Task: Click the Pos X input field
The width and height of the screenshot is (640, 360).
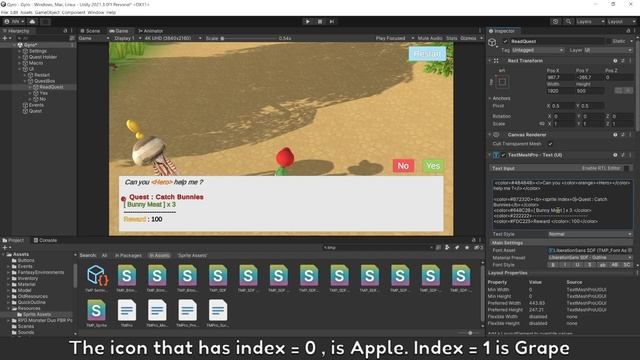Action: pyautogui.click(x=561, y=77)
